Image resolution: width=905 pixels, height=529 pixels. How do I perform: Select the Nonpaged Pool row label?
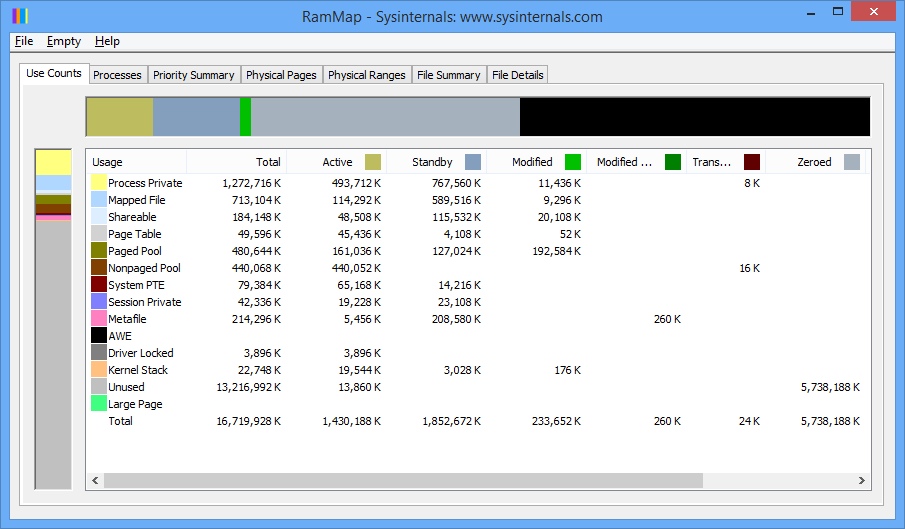(x=144, y=268)
